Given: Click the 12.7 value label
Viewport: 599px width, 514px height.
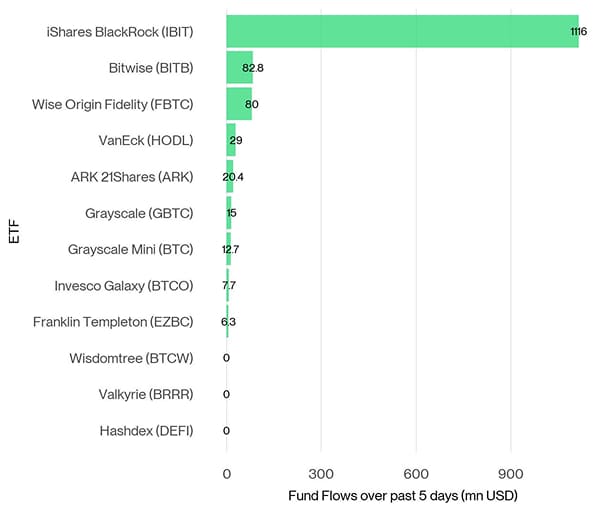Looking at the screenshot, I should point(230,250).
